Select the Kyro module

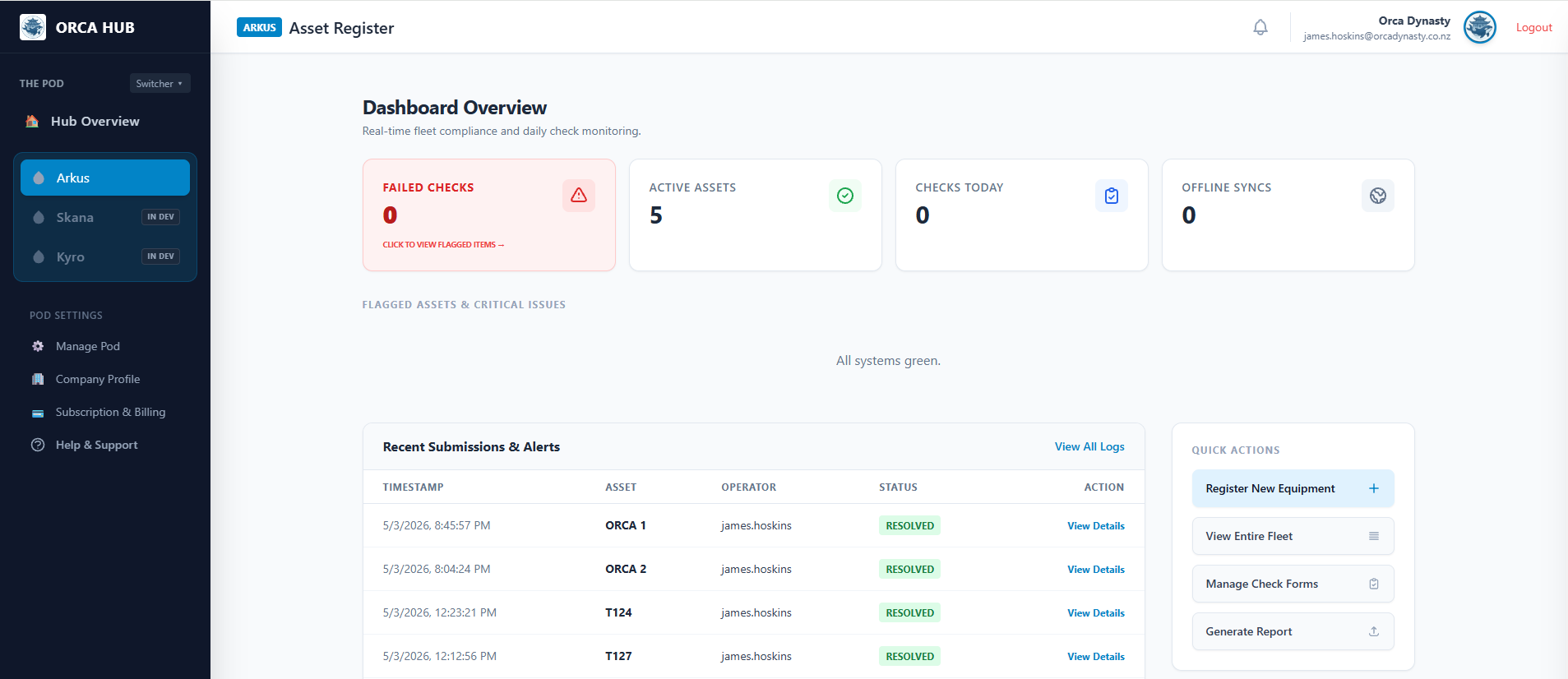click(105, 256)
